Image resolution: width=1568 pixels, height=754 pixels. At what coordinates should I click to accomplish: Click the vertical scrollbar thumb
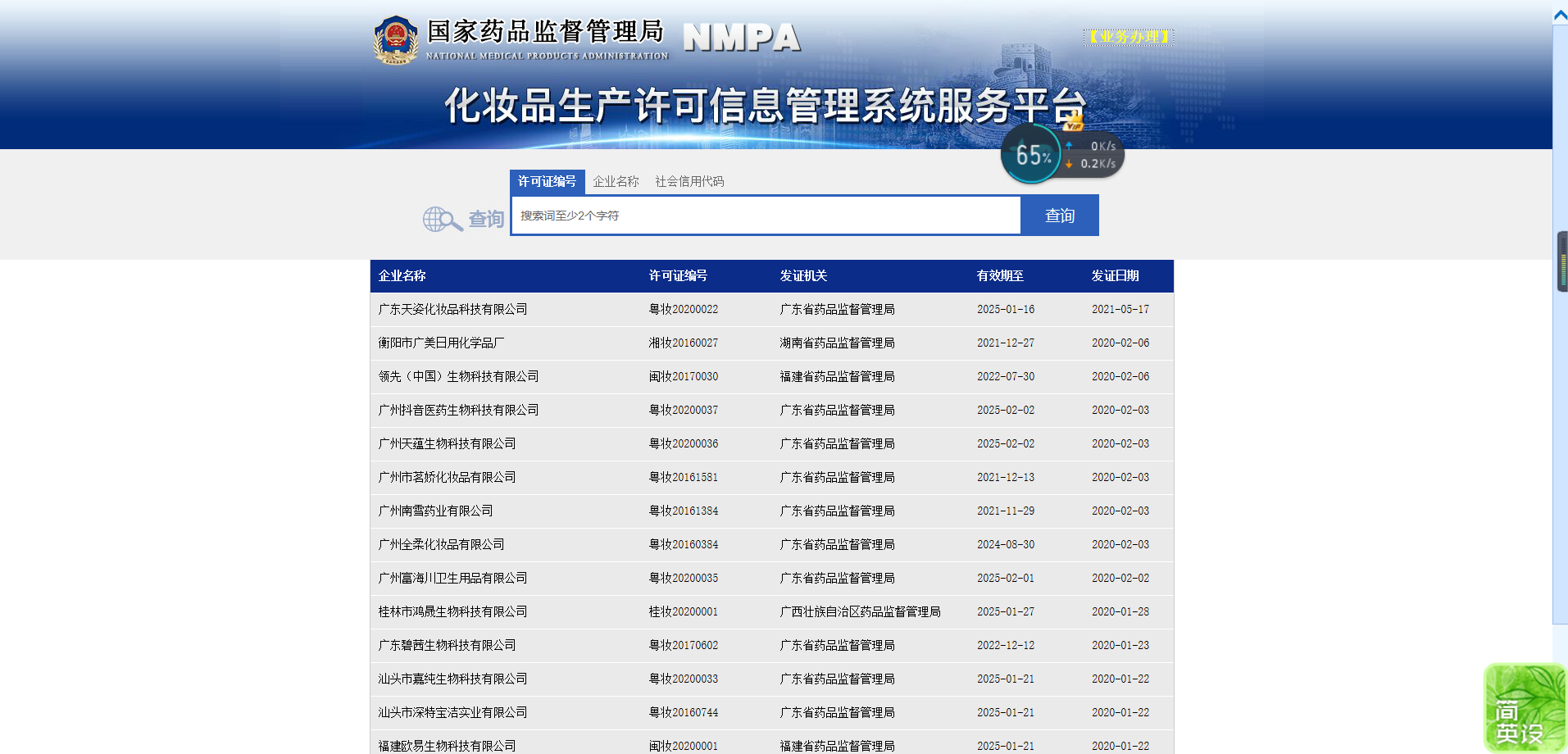[1560, 261]
